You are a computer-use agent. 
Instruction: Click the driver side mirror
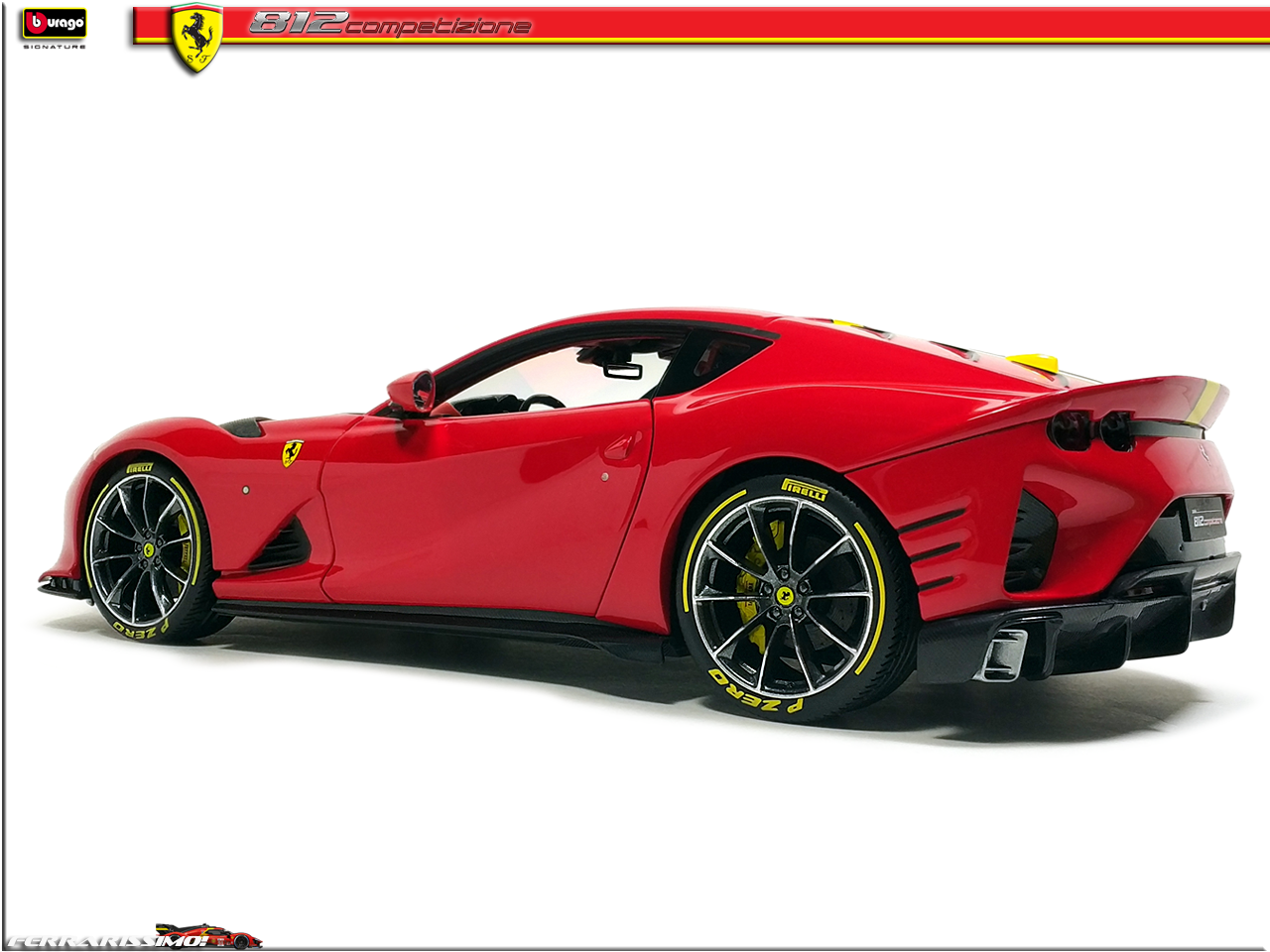[413, 392]
